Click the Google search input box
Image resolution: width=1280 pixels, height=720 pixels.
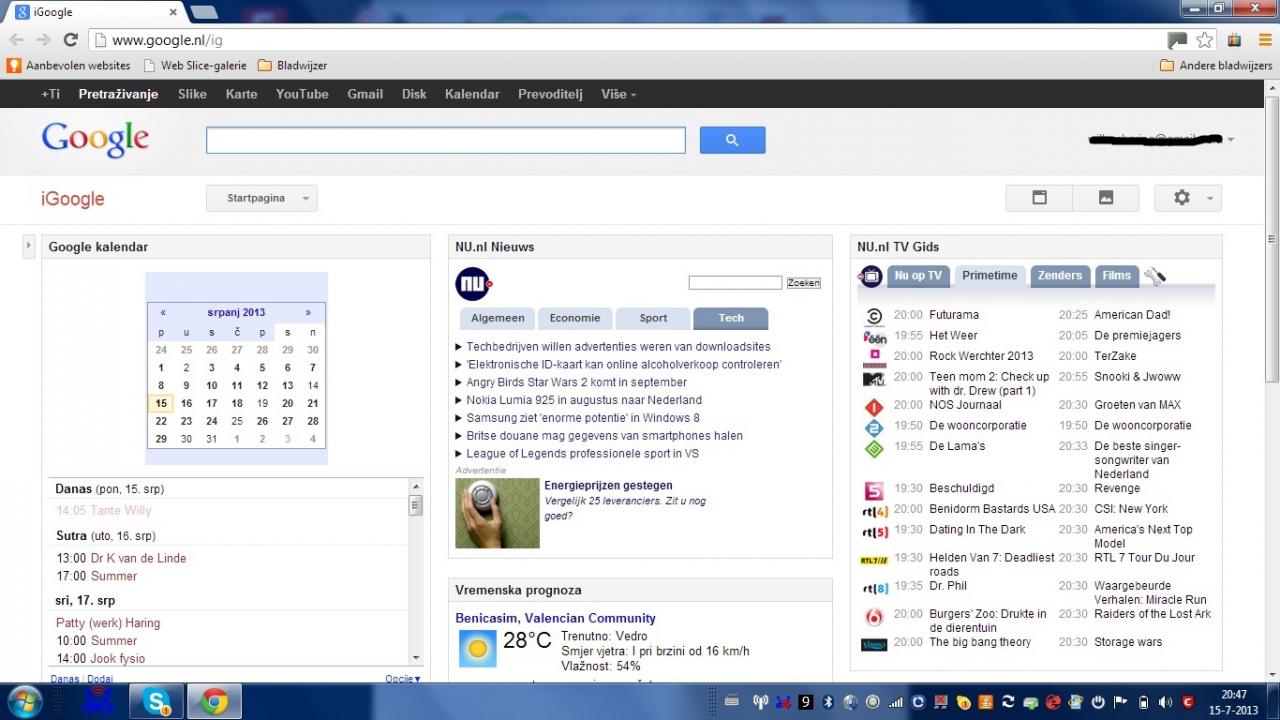tap(446, 140)
